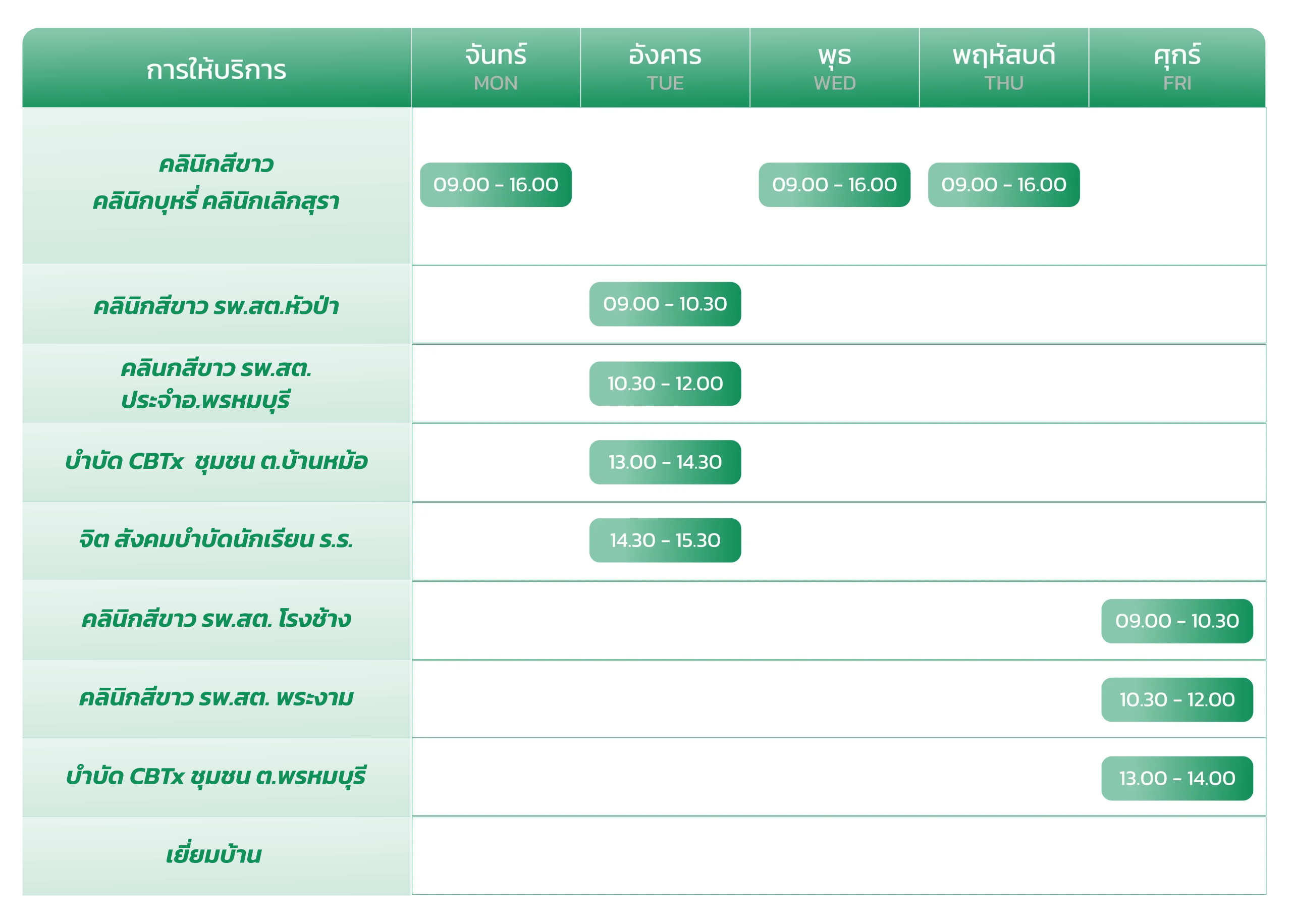Screen dimensions: 1292x924
Task: Select Wednesday's 09.00 - 16.00 time slot
Action: coord(834,185)
